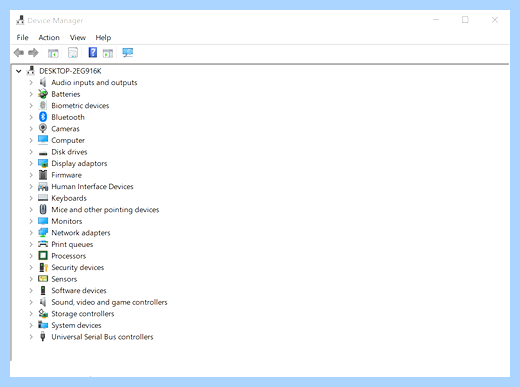
Task: Click the Firmware chip icon
Action: (x=43, y=175)
